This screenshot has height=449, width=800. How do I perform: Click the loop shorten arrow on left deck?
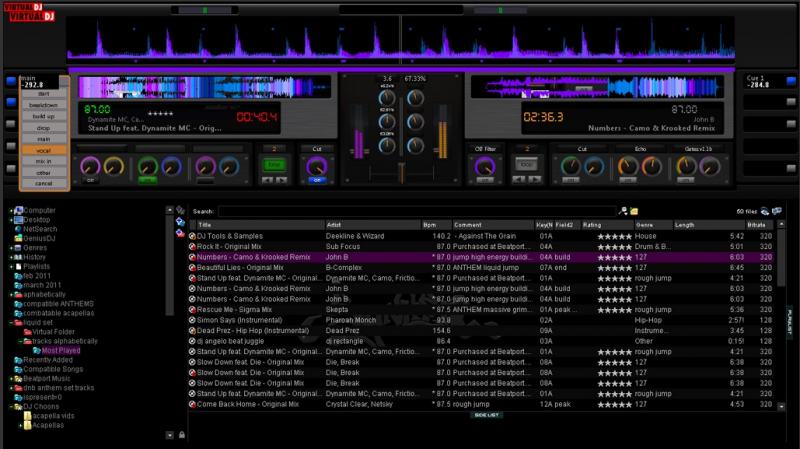(267, 180)
